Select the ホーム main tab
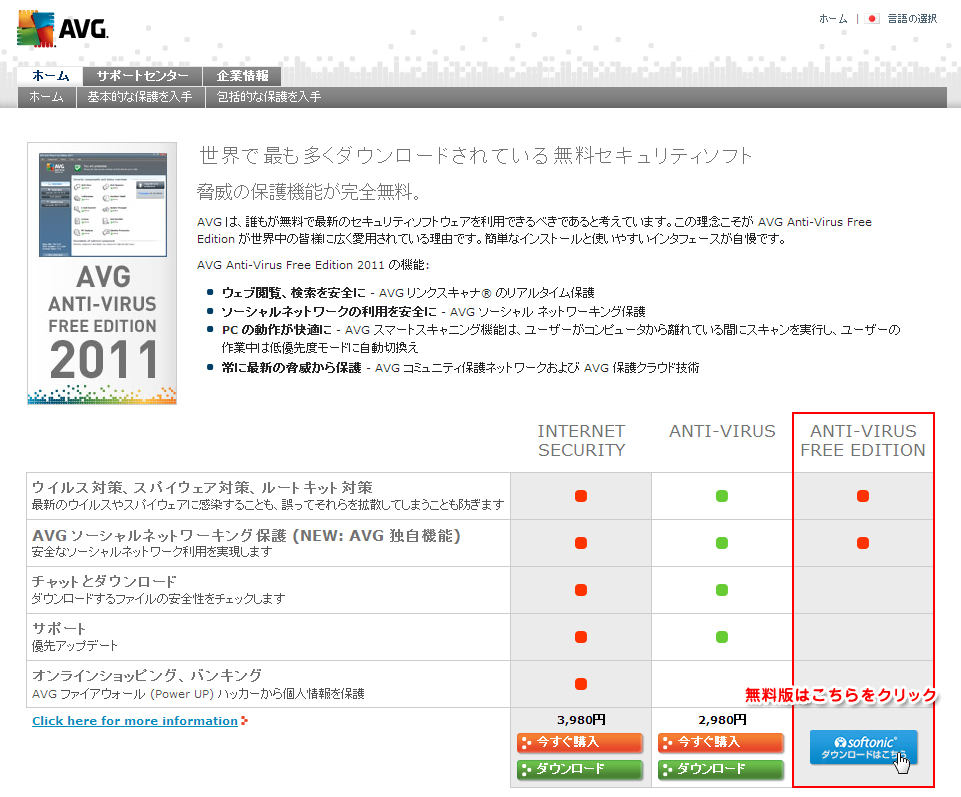Screen dimensions: 961x797 pos(50,76)
